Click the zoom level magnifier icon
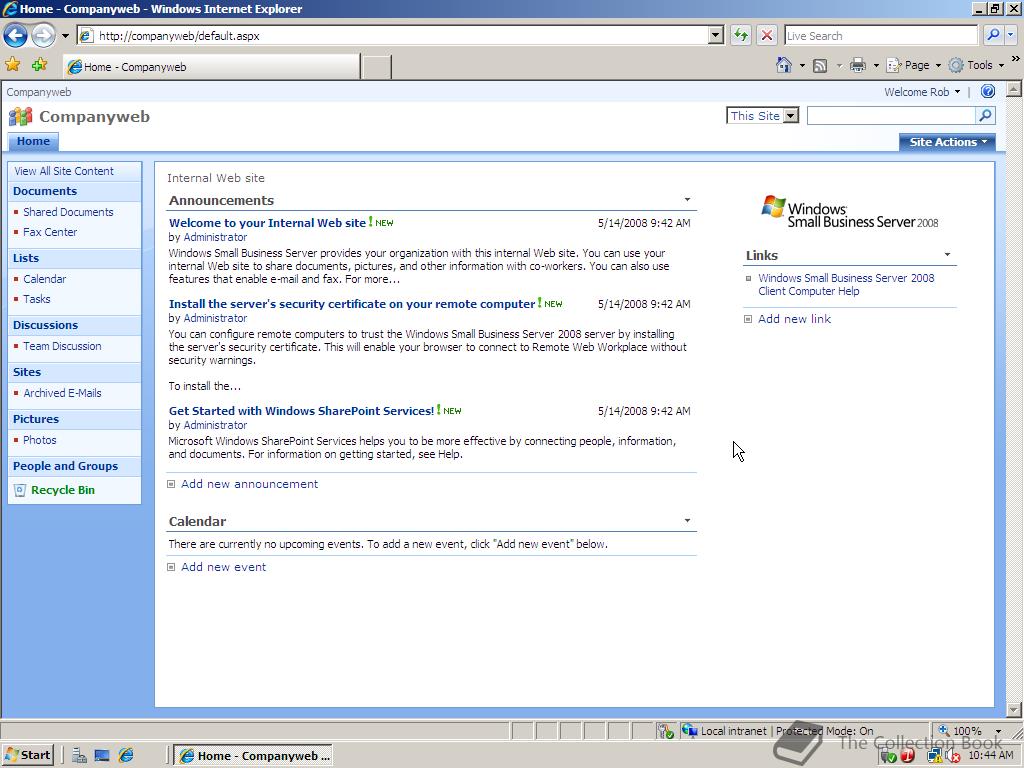This screenshot has width=1024, height=768. [x=944, y=730]
